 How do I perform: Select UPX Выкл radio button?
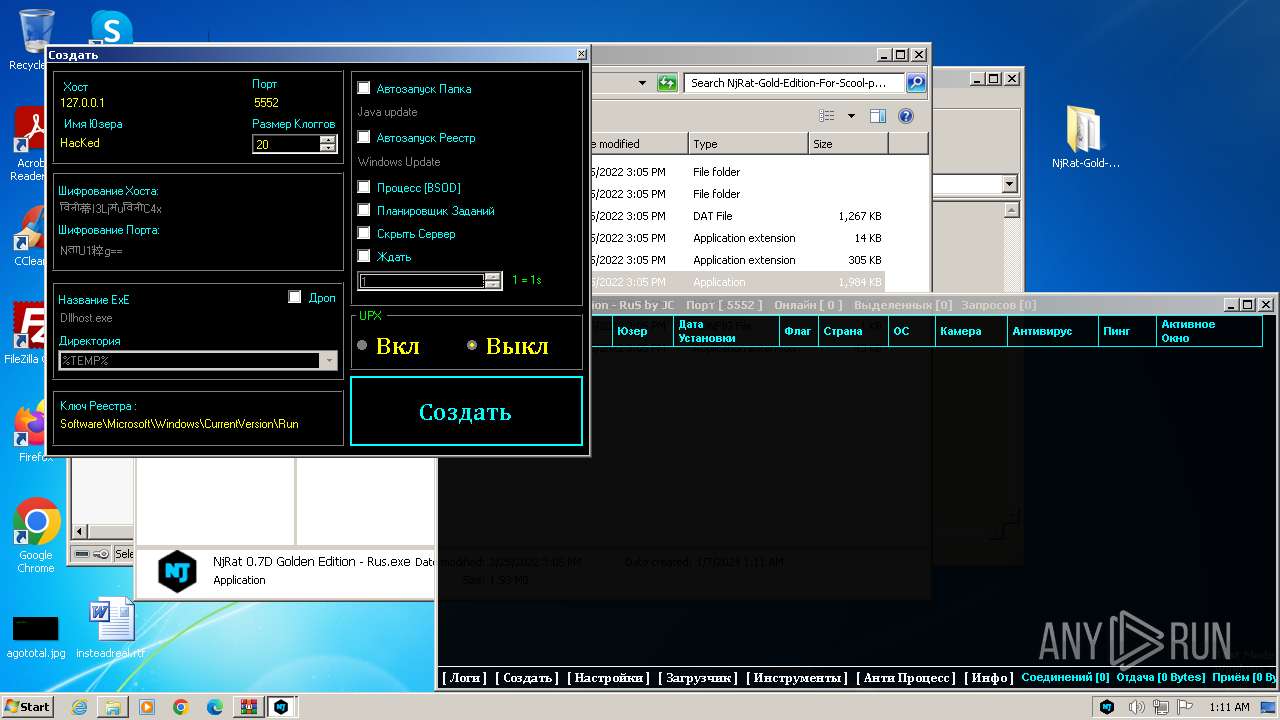[x=472, y=346]
